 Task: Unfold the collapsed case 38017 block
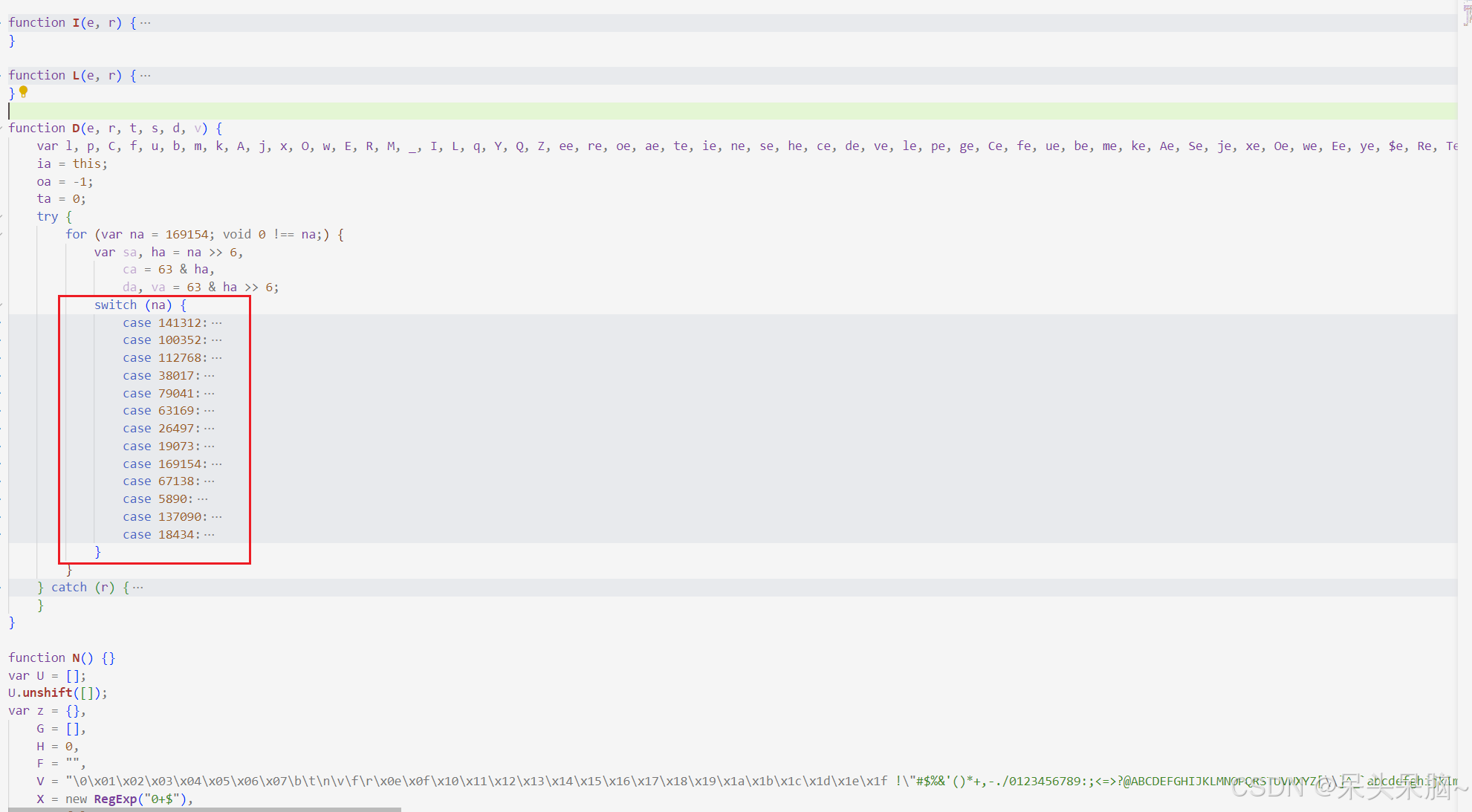[x=210, y=376]
